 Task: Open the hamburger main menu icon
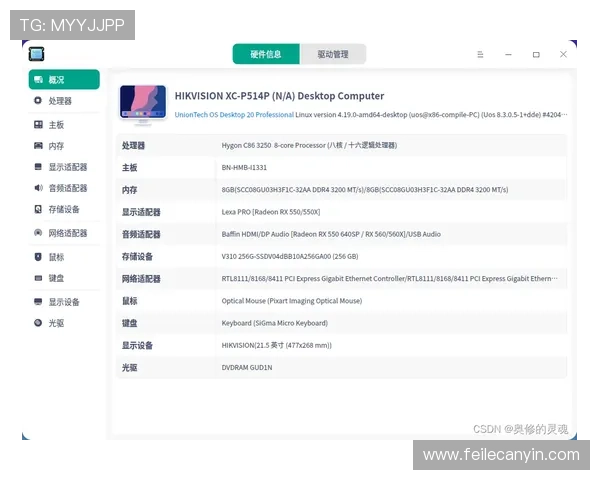pyautogui.click(x=480, y=54)
